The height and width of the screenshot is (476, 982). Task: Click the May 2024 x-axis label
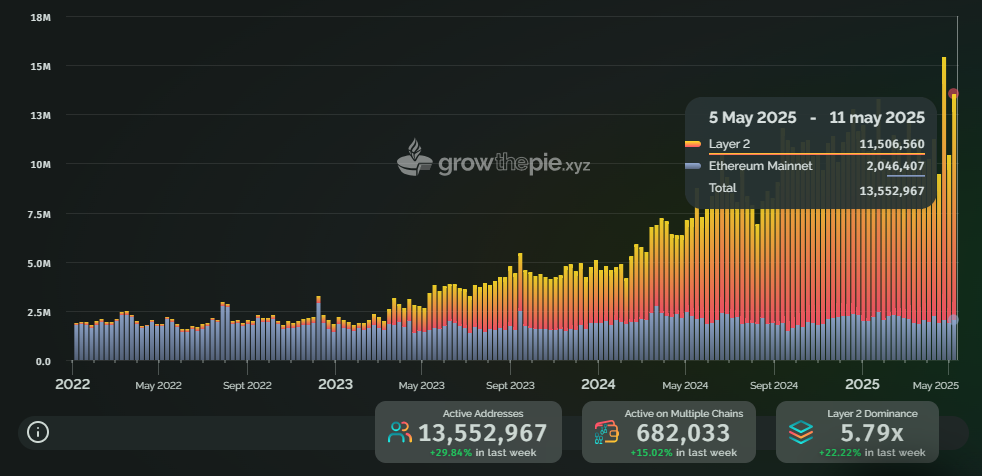click(685, 385)
